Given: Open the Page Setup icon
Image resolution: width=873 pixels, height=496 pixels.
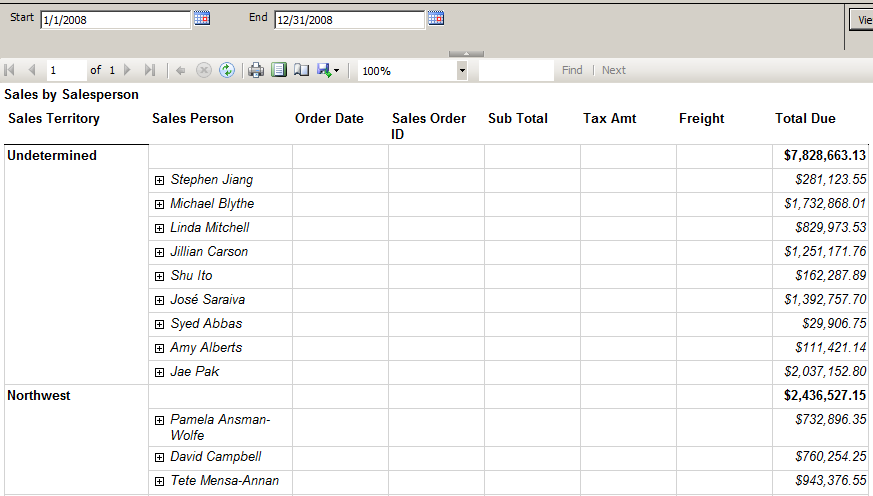Looking at the screenshot, I should coord(301,70).
